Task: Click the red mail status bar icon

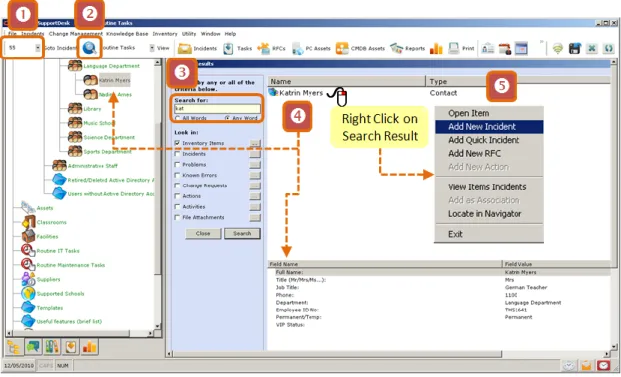Action: tap(604, 366)
